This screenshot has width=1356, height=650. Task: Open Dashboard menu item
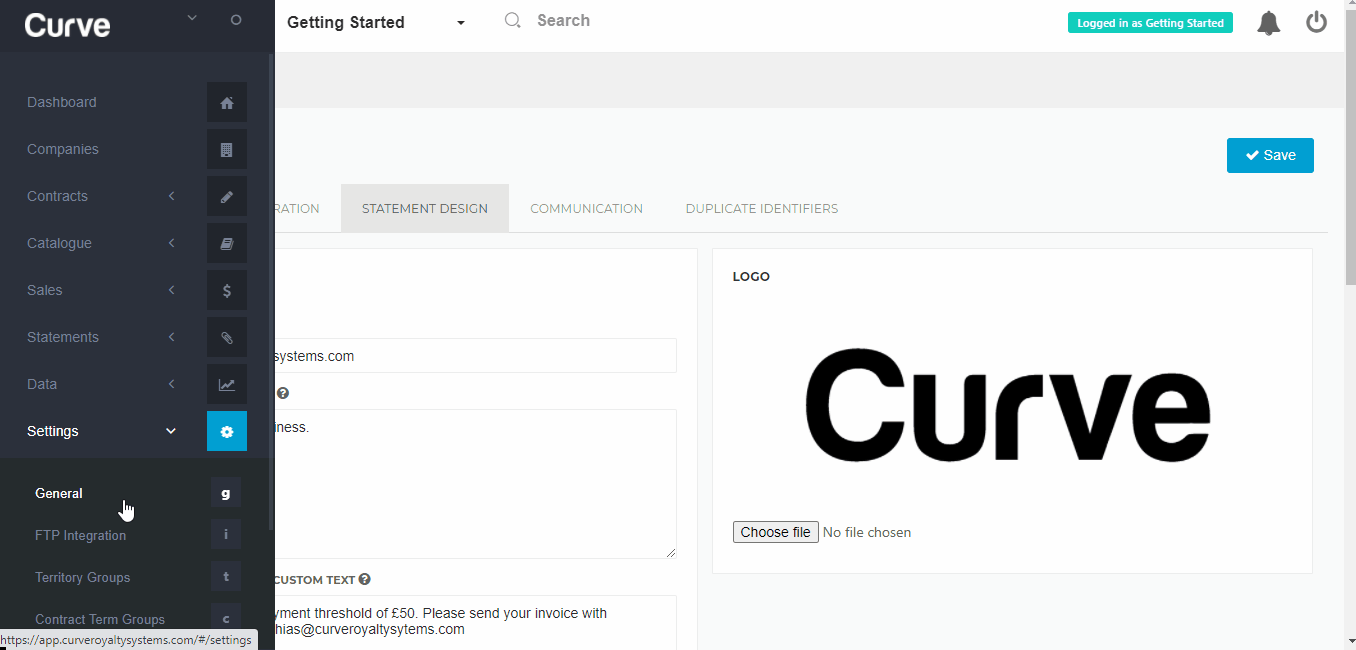62,102
